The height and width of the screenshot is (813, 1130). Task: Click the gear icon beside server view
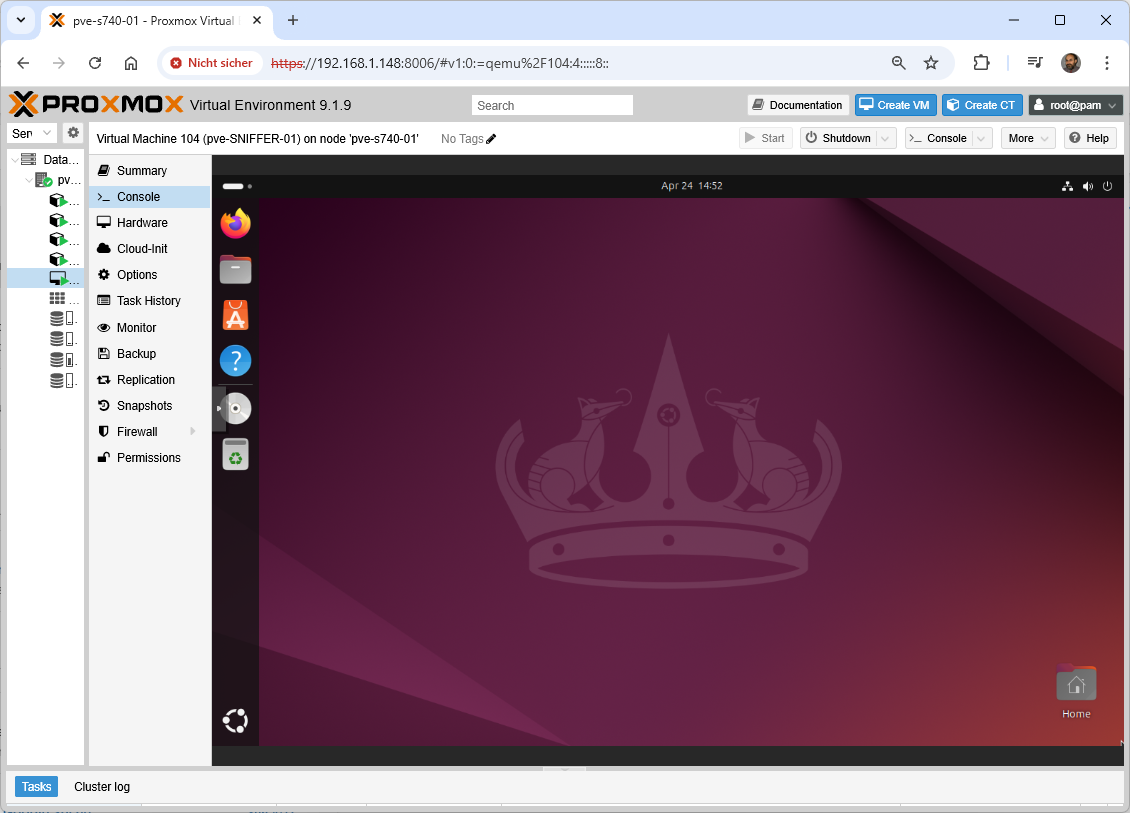point(73,133)
